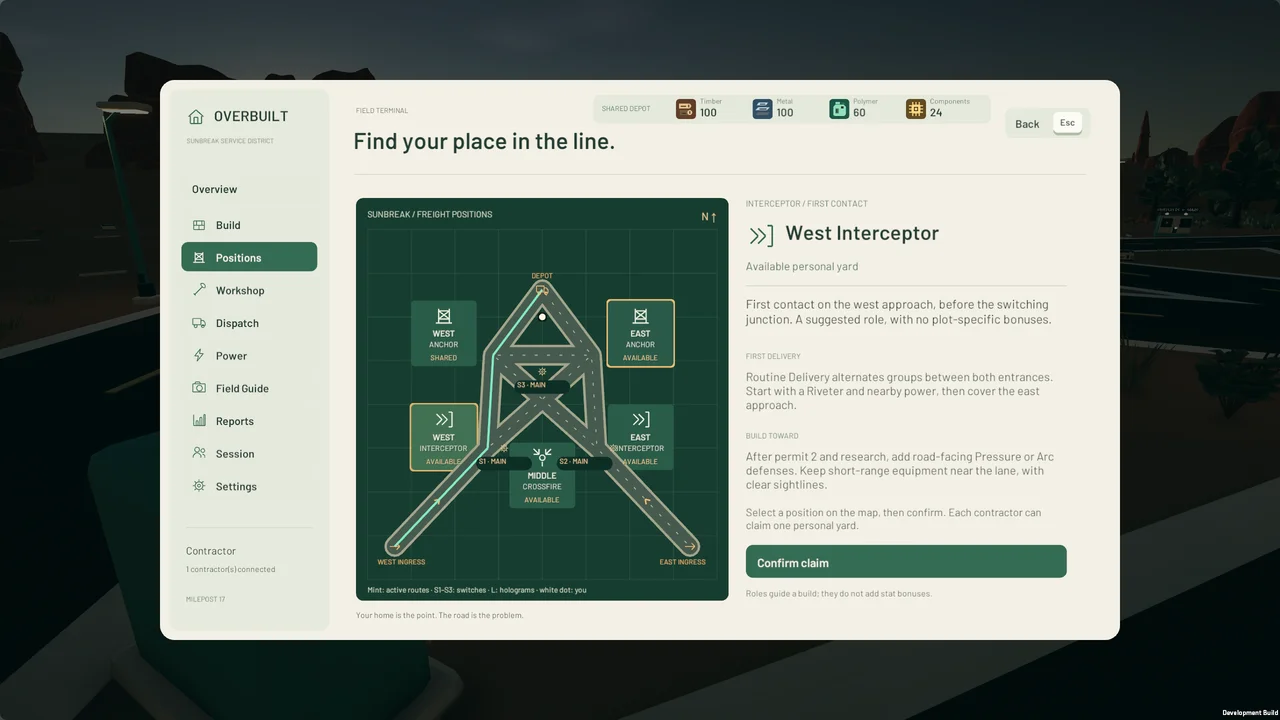Viewport: 1280px width, 720px height.
Task: Click the Depot icon on map
Action: click(542, 289)
